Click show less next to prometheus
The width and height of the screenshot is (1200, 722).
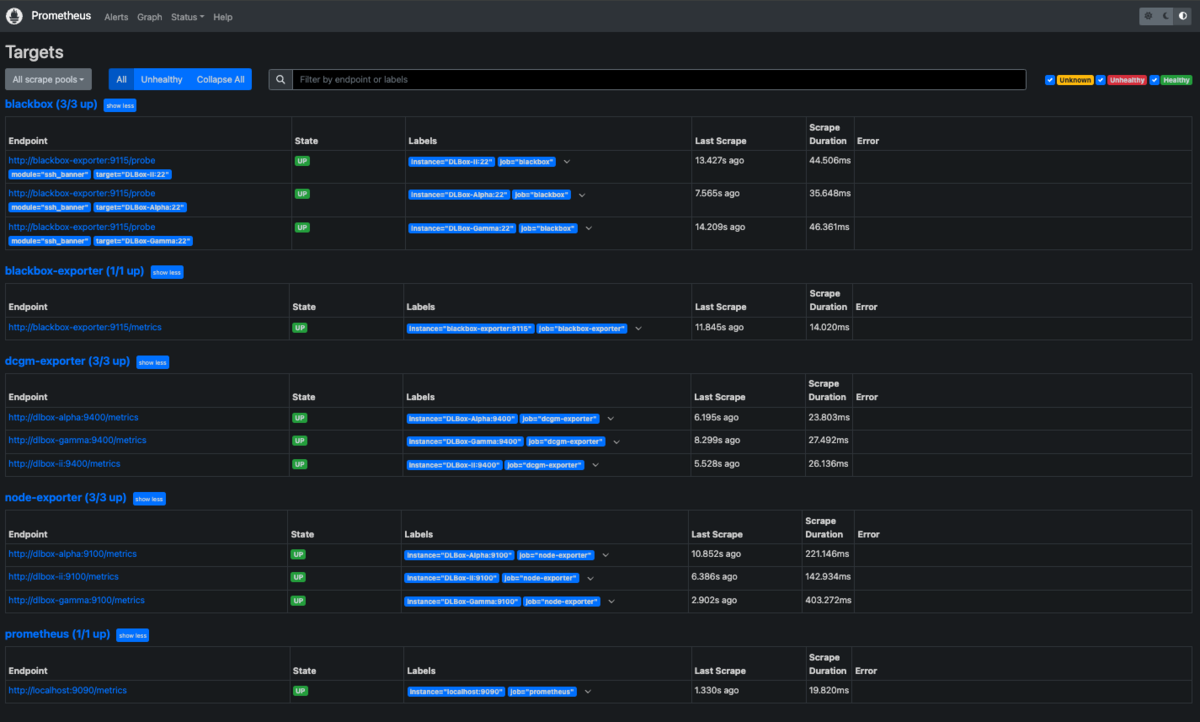(132, 635)
